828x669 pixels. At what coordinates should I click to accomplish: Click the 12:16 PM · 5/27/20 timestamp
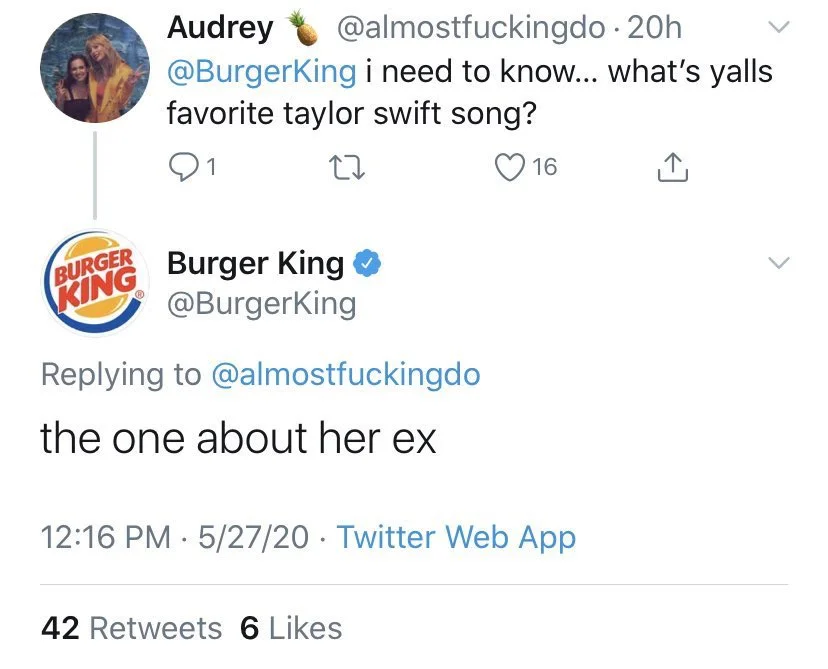coord(175,537)
